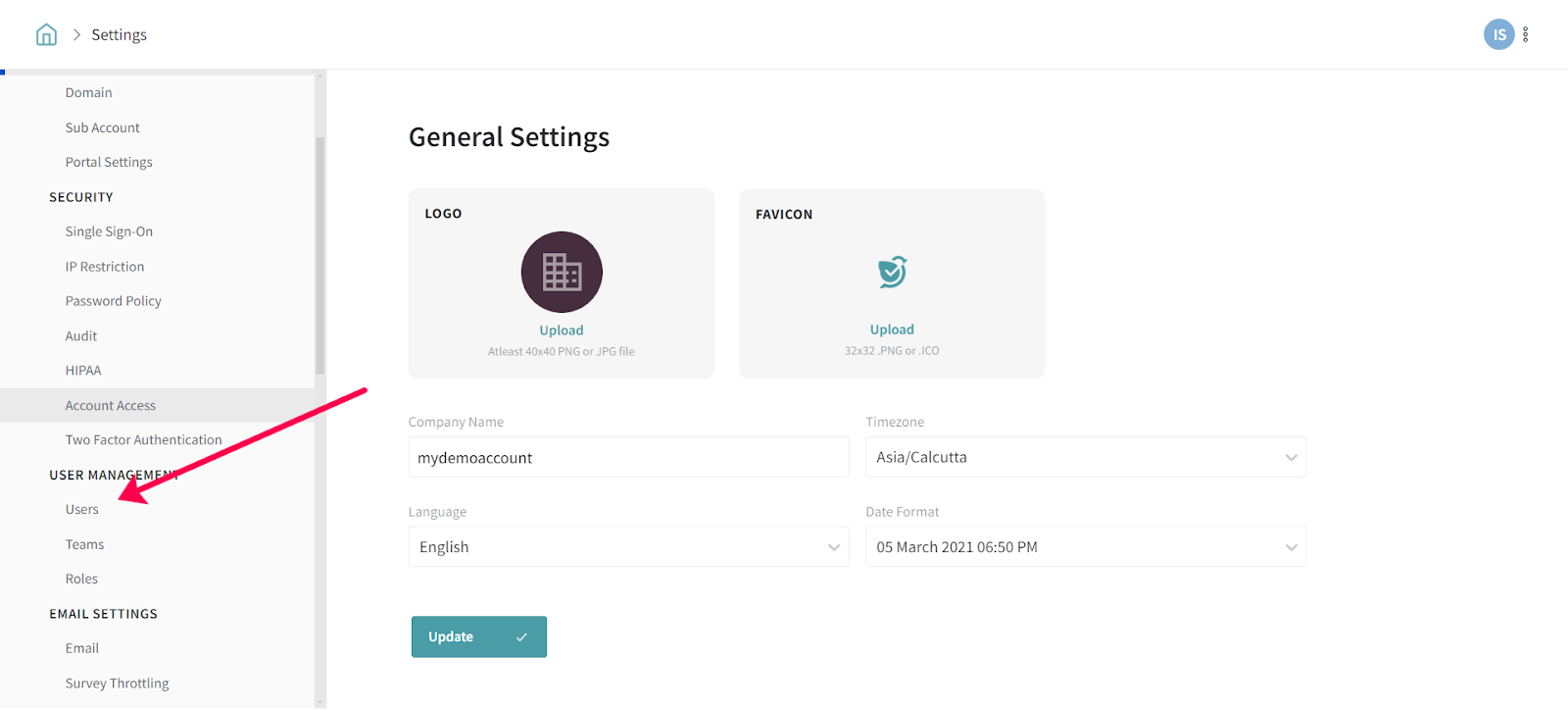Click the Upload link under Favicon
The height and width of the screenshot is (710, 1568).
(892, 330)
